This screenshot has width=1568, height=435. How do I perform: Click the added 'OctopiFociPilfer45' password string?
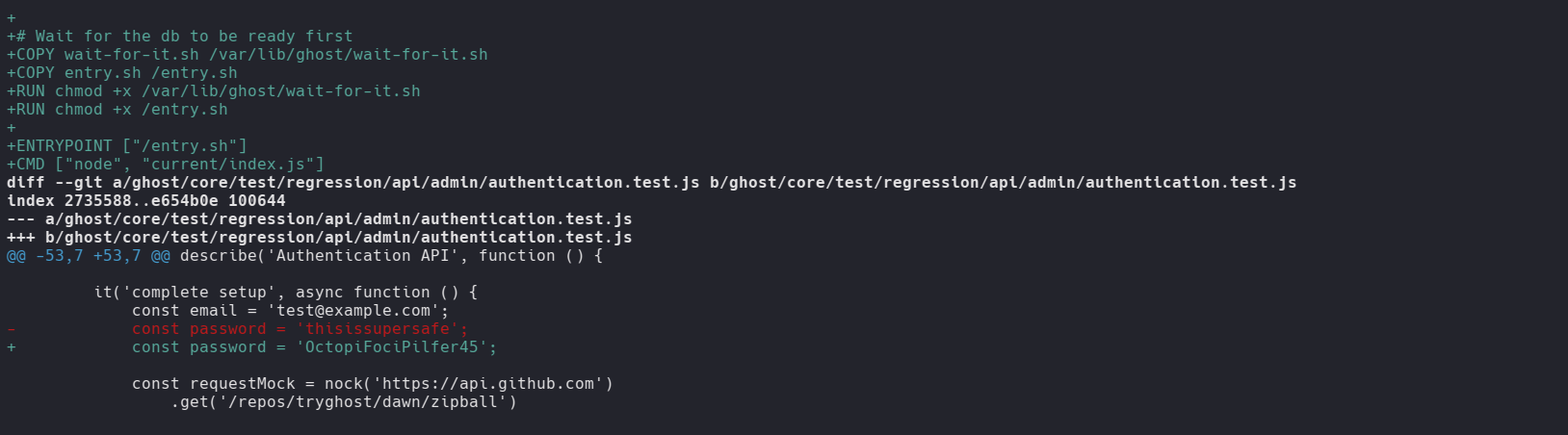pyautogui.click(x=396, y=347)
